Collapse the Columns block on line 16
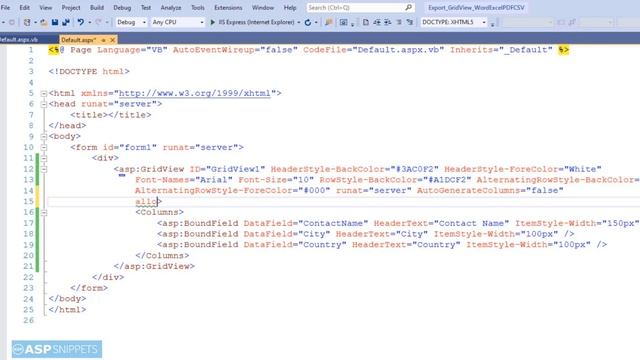The height and width of the screenshot is (360, 640). 44,212
